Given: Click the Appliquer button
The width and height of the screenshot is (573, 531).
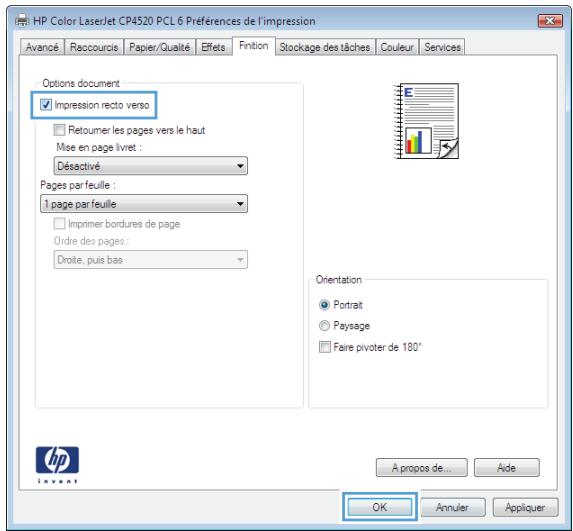Looking at the screenshot, I should point(525,507).
